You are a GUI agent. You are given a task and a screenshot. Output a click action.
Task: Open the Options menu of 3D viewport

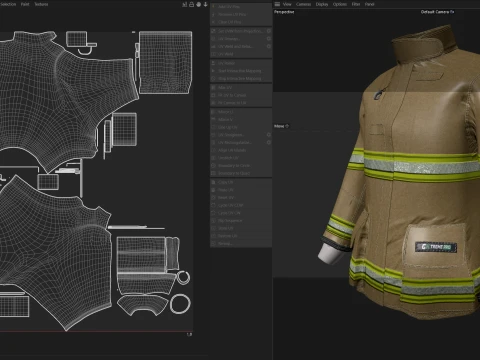click(x=340, y=4)
